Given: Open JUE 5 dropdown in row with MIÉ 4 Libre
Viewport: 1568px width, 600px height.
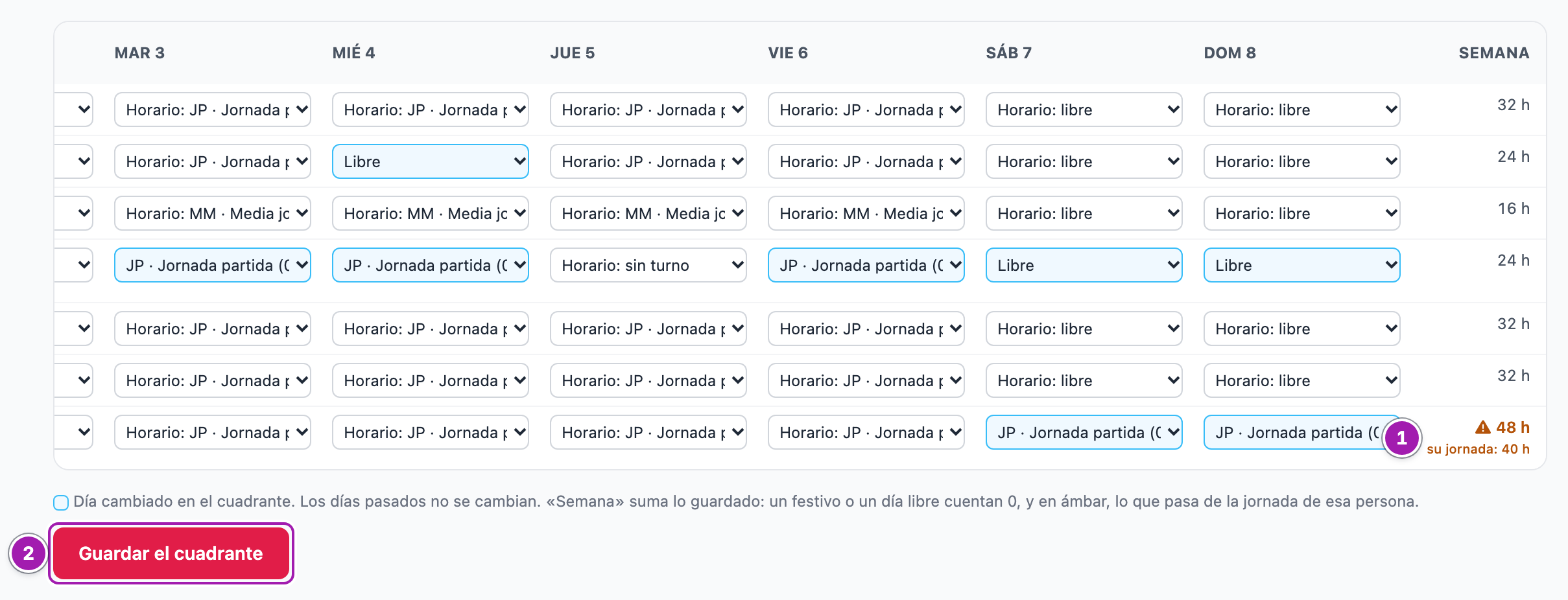Looking at the screenshot, I should tap(648, 161).
